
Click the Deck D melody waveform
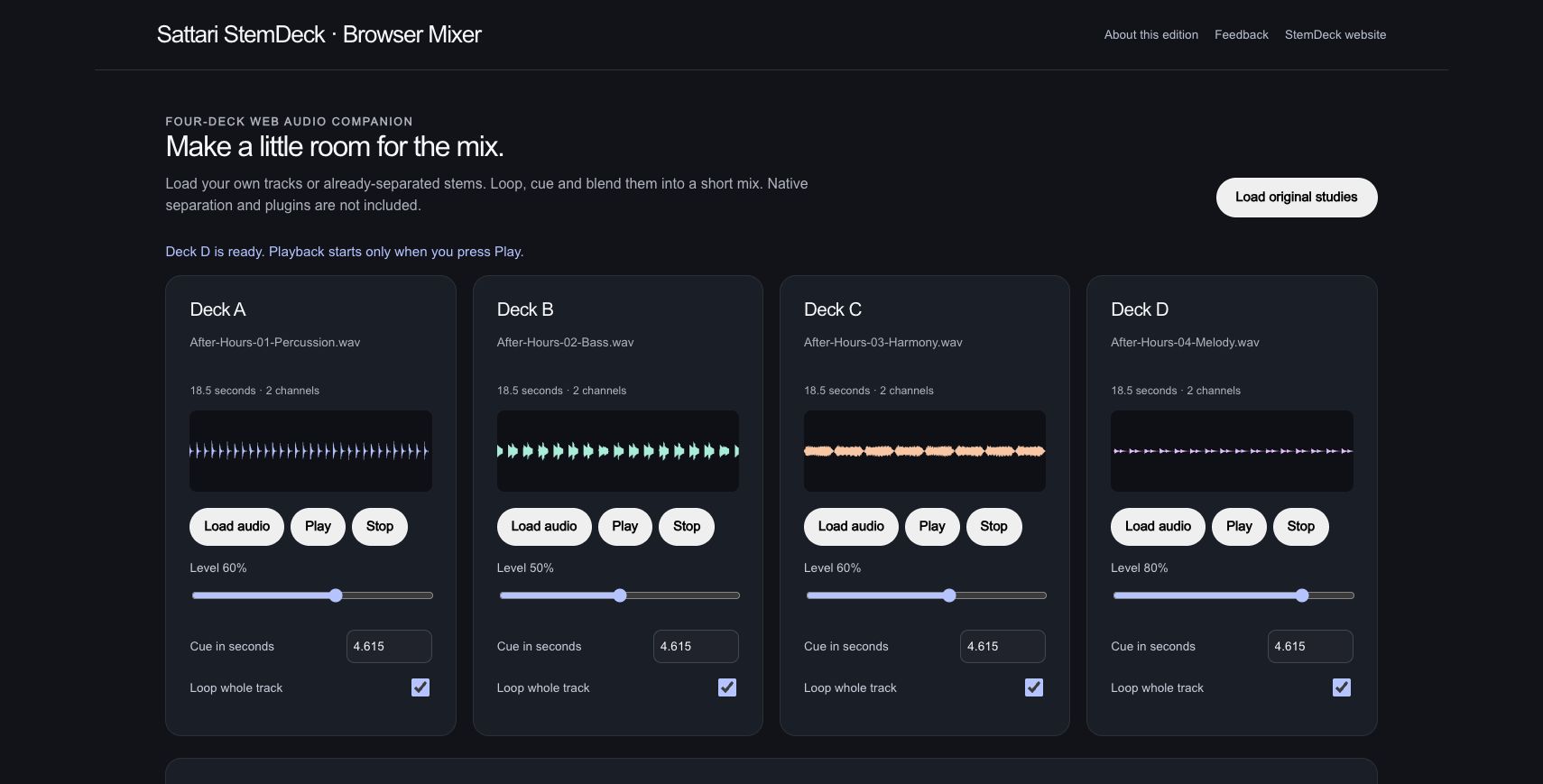[x=1232, y=451]
